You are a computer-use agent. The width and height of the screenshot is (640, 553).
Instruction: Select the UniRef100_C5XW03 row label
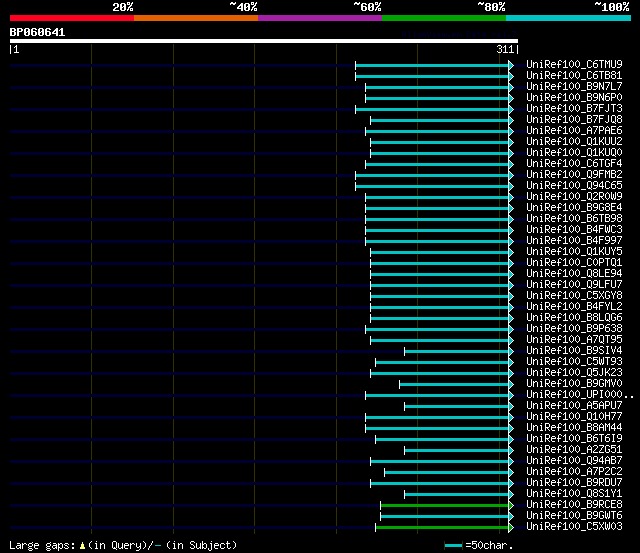click(574, 527)
